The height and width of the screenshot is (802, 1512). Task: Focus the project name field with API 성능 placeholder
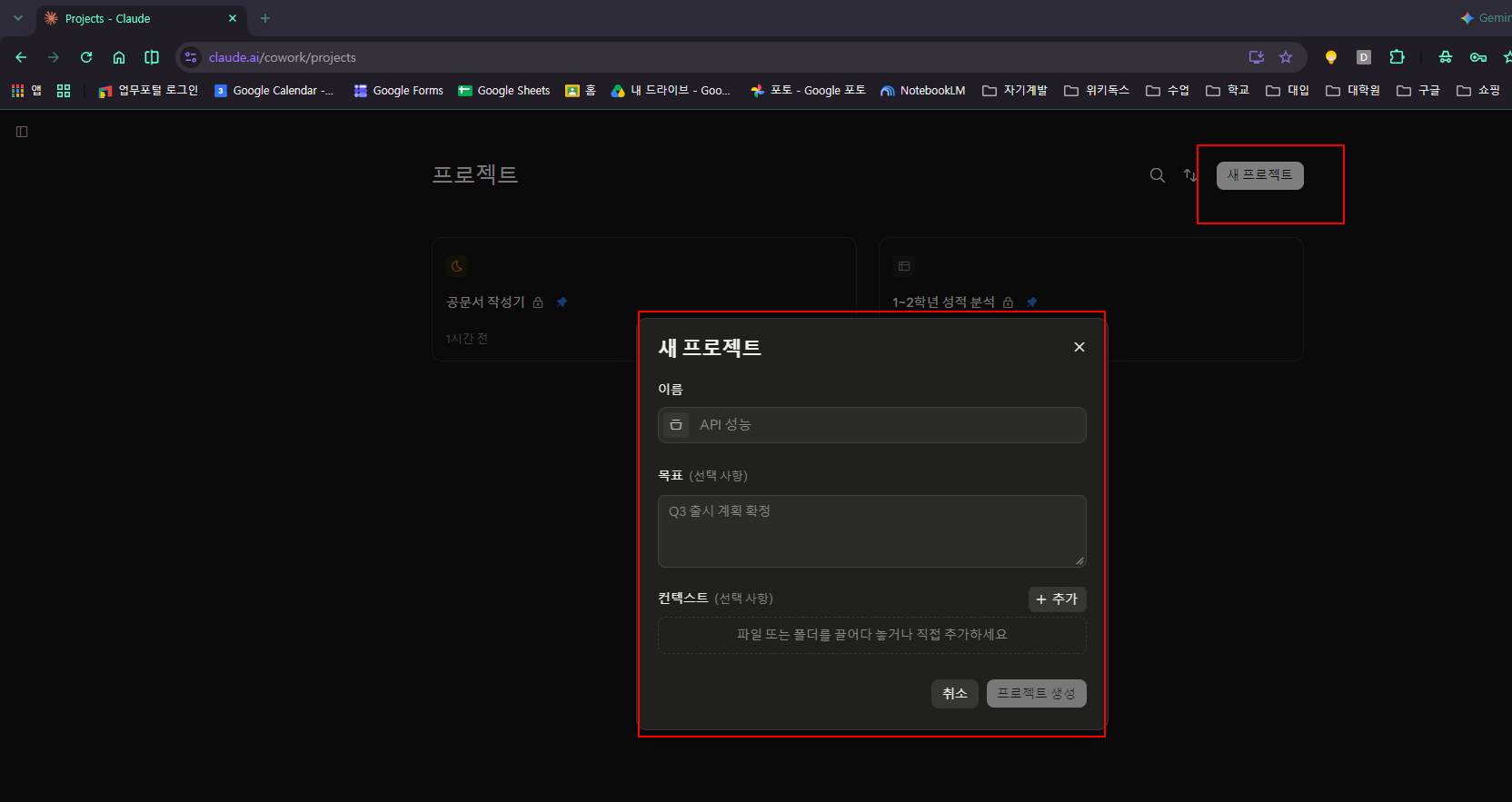pyautogui.click(x=872, y=425)
